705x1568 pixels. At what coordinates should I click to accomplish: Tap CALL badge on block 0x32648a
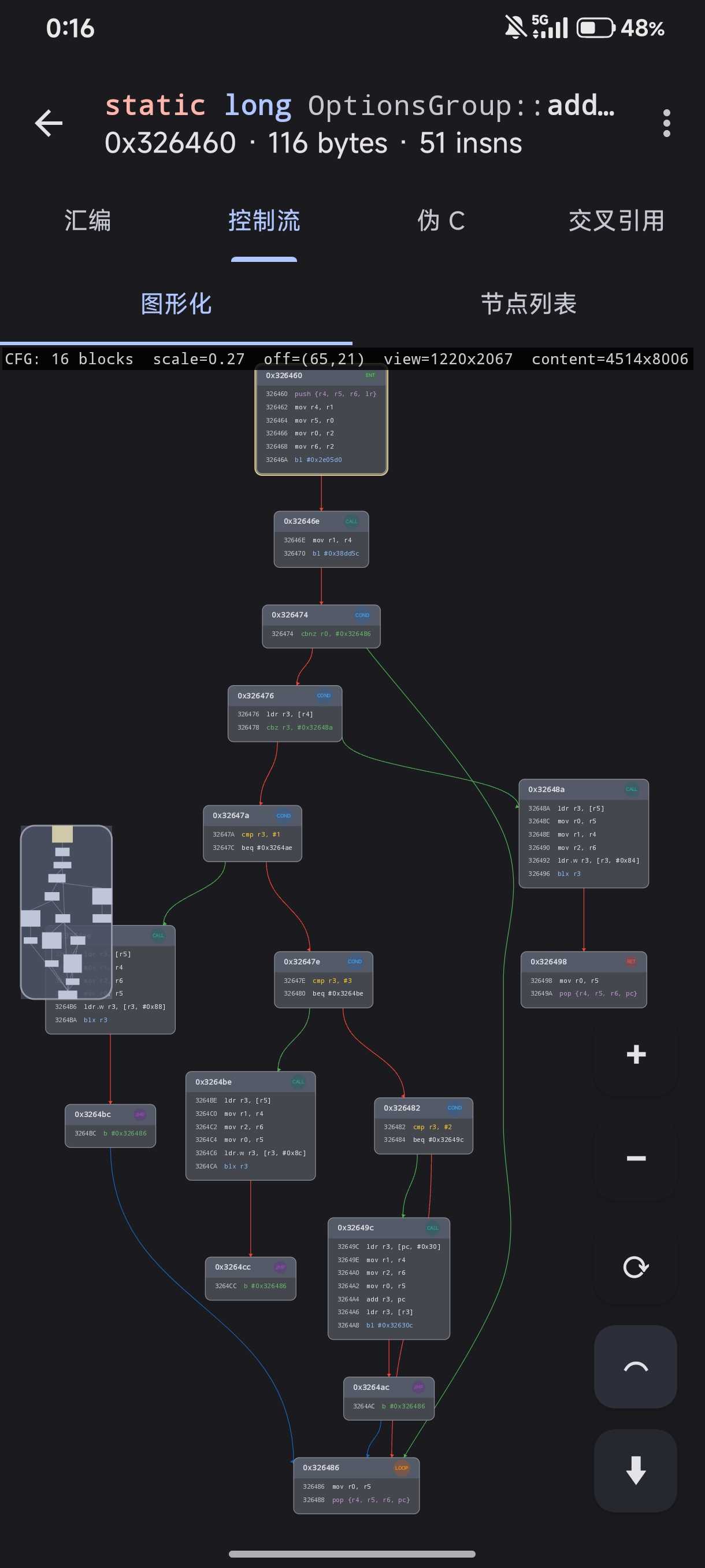tap(632, 789)
